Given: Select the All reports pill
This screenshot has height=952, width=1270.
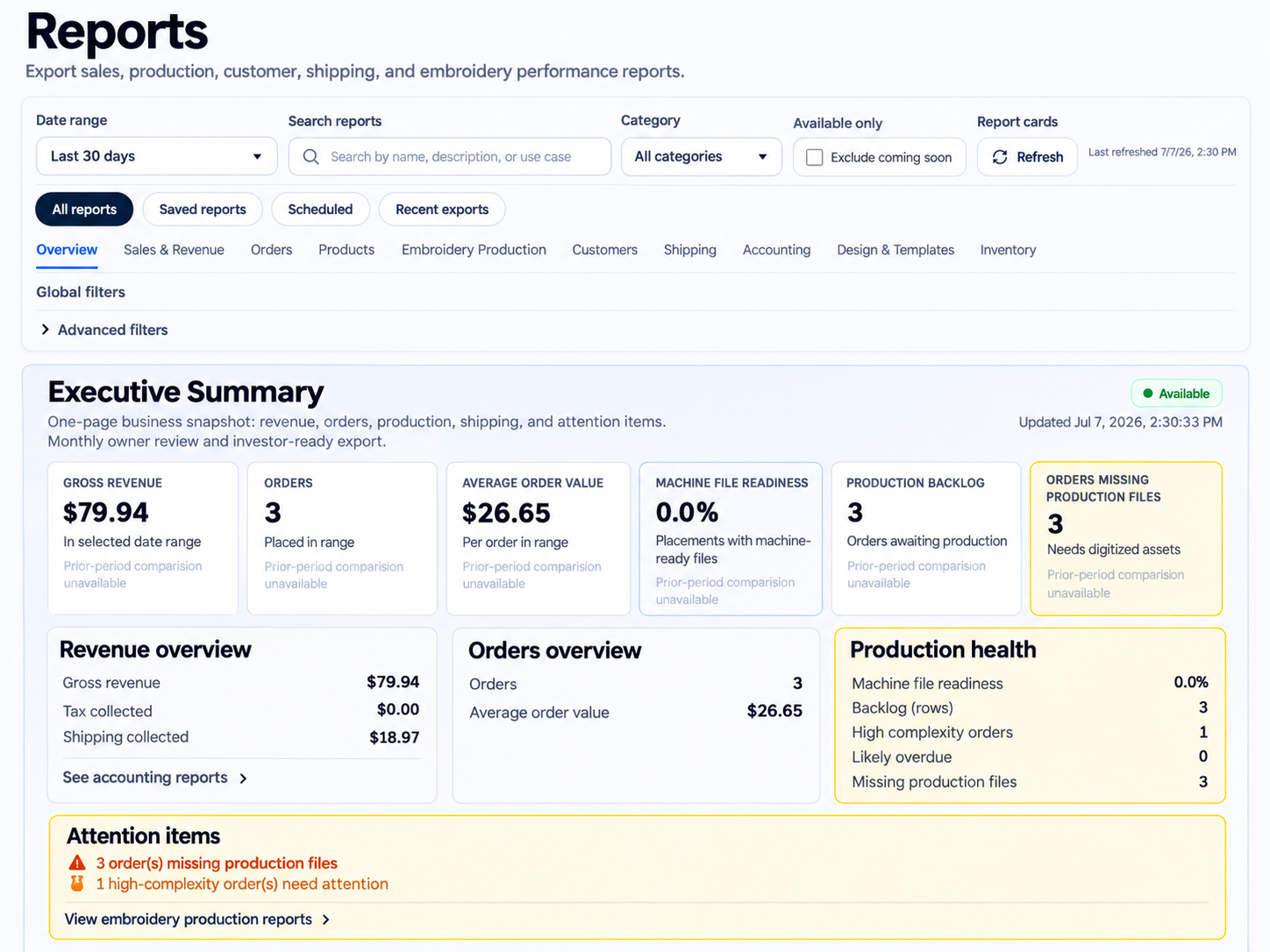Looking at the screenshot, I should 84,209.
